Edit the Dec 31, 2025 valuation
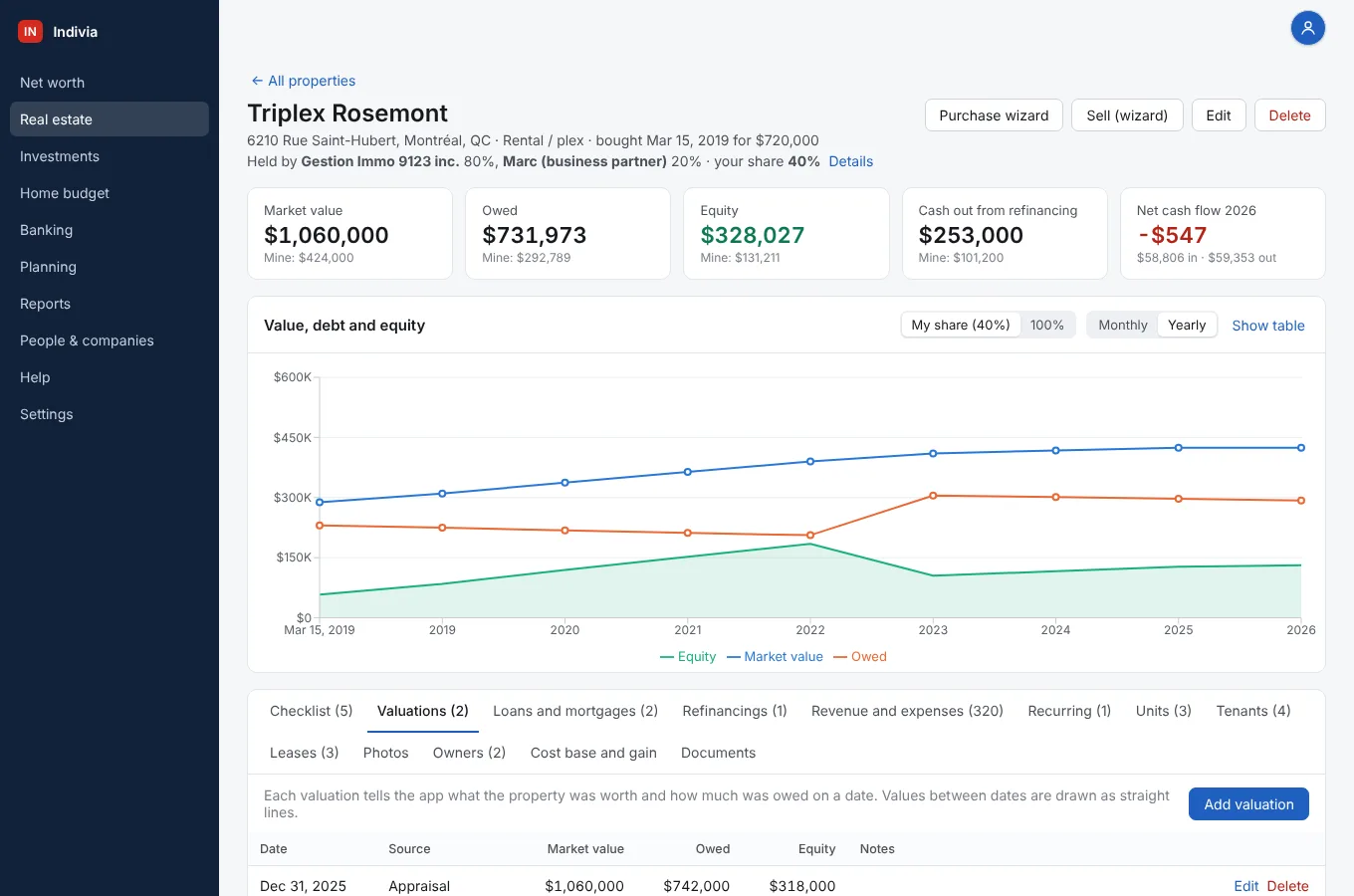This screenshot has width=1354, height=896. tap(1246, 886)
